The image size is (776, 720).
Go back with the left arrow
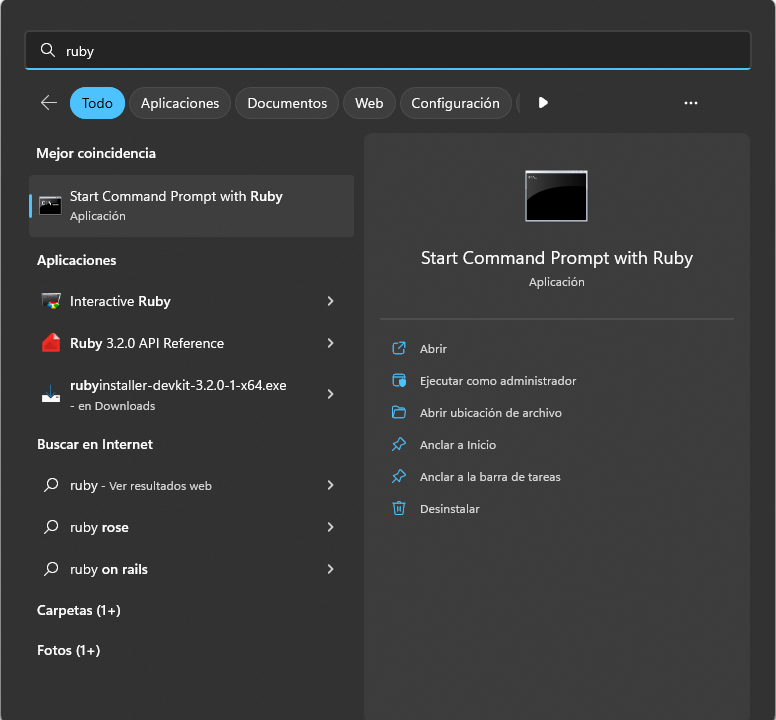pos(48,103)
